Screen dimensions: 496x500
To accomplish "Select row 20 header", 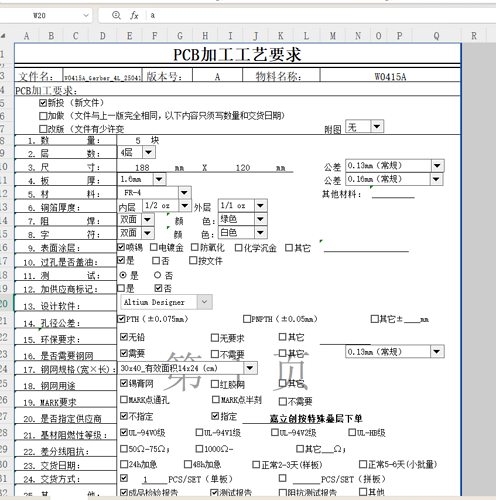I will (x=4, y=303).
